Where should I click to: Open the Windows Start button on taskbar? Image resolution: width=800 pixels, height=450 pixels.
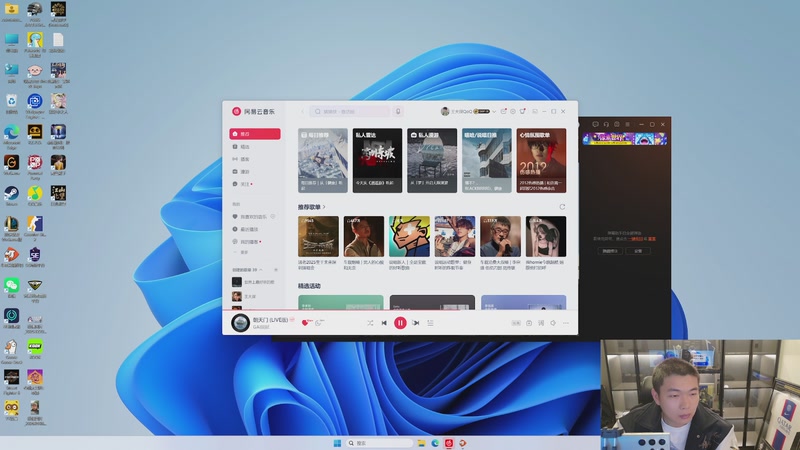[x=337, y=443]
